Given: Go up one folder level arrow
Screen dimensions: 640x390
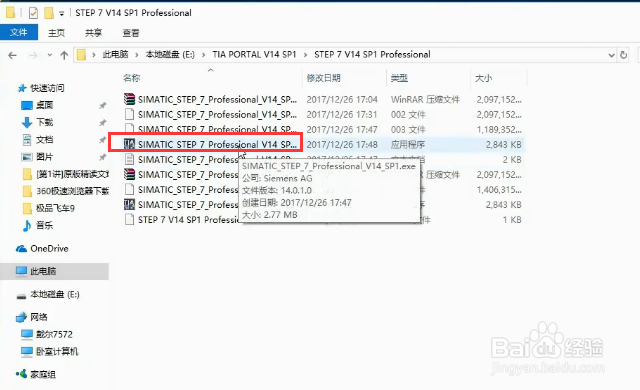Looking at the screenshot, I should pos(64,55).
